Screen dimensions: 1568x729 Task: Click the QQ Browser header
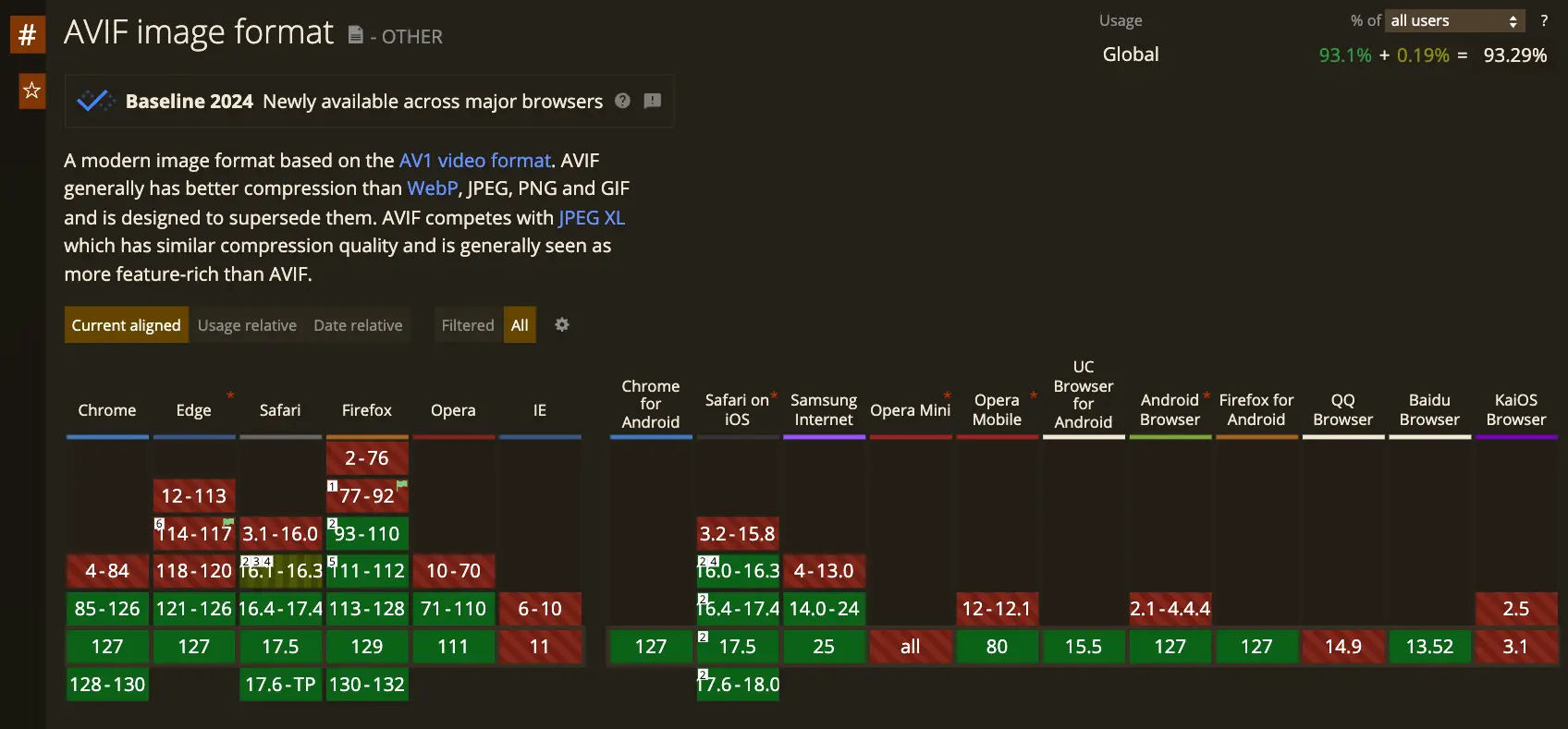click(1343, 409)
